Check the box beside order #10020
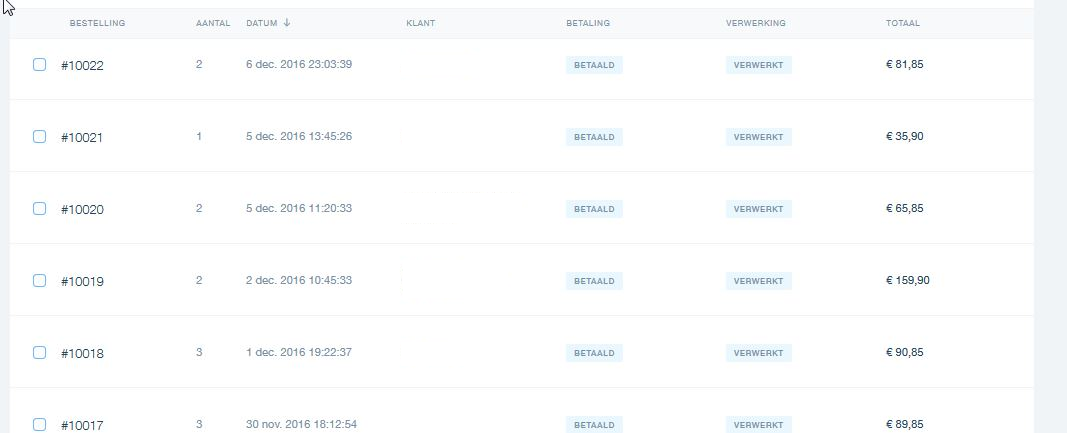1067x433 pixels. pos(39,208)
